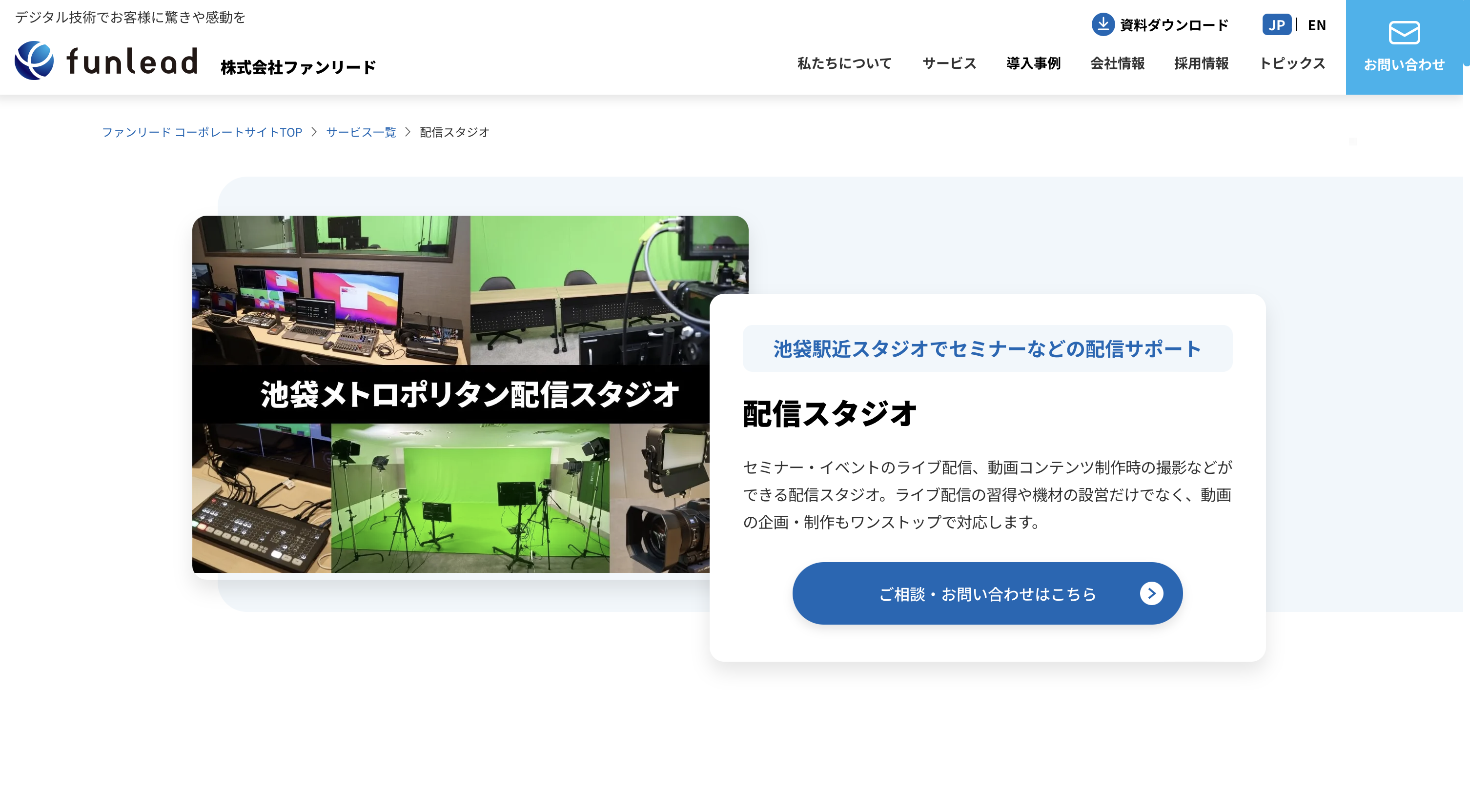Image resolution: width=1470 pixels, height=812 pixels.
Task: Switch language to EN
Action: [1316, 25]
